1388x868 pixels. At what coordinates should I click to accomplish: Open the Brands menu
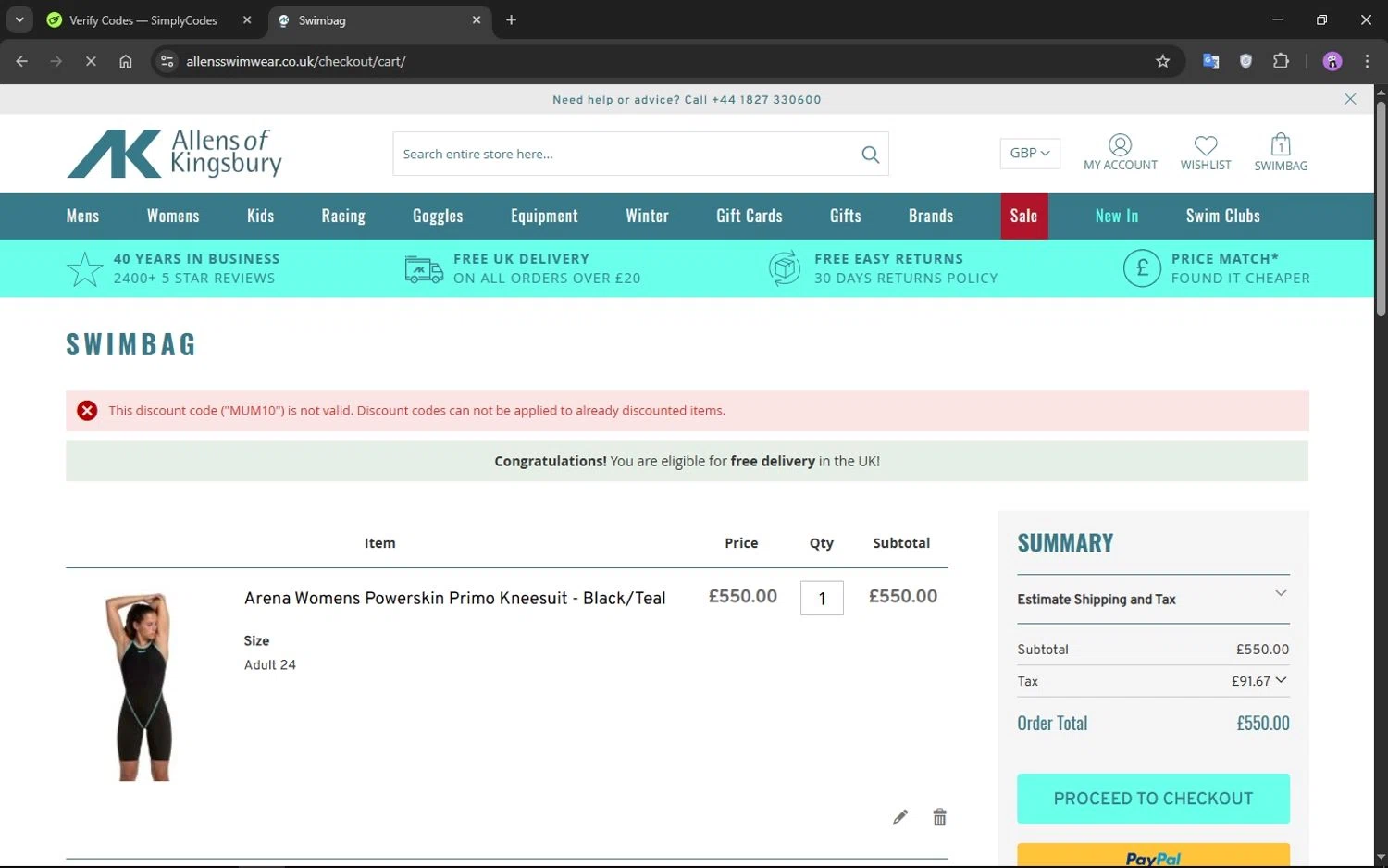tap(930, 216)
